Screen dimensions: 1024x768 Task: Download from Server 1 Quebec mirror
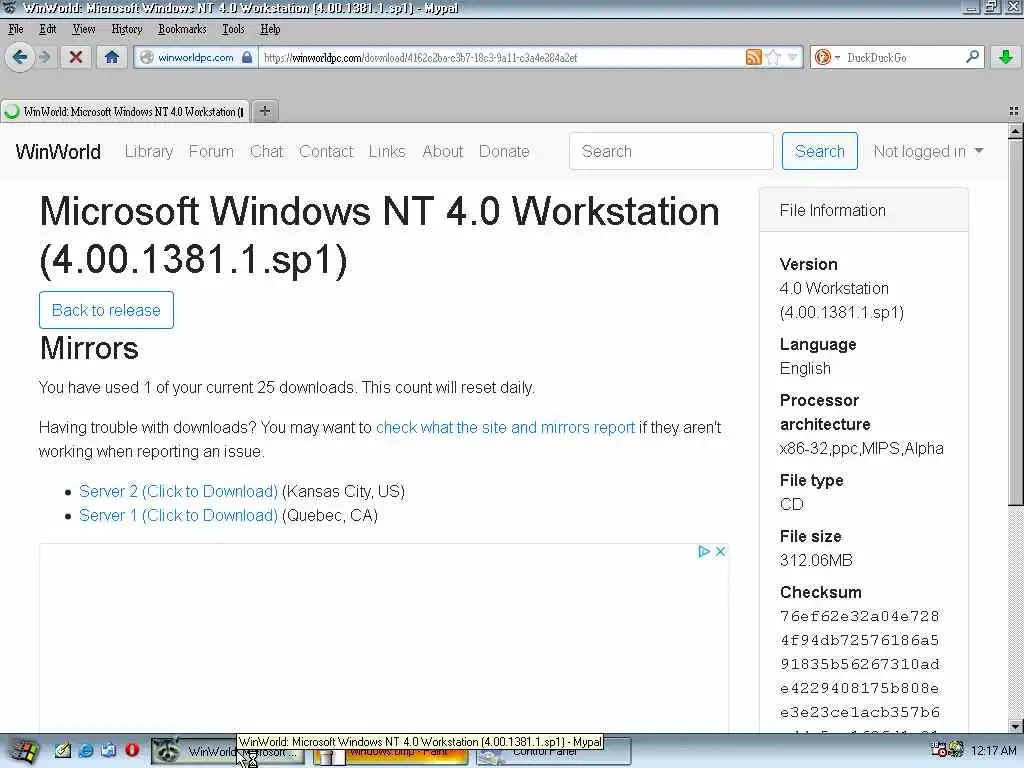point(178,515)
